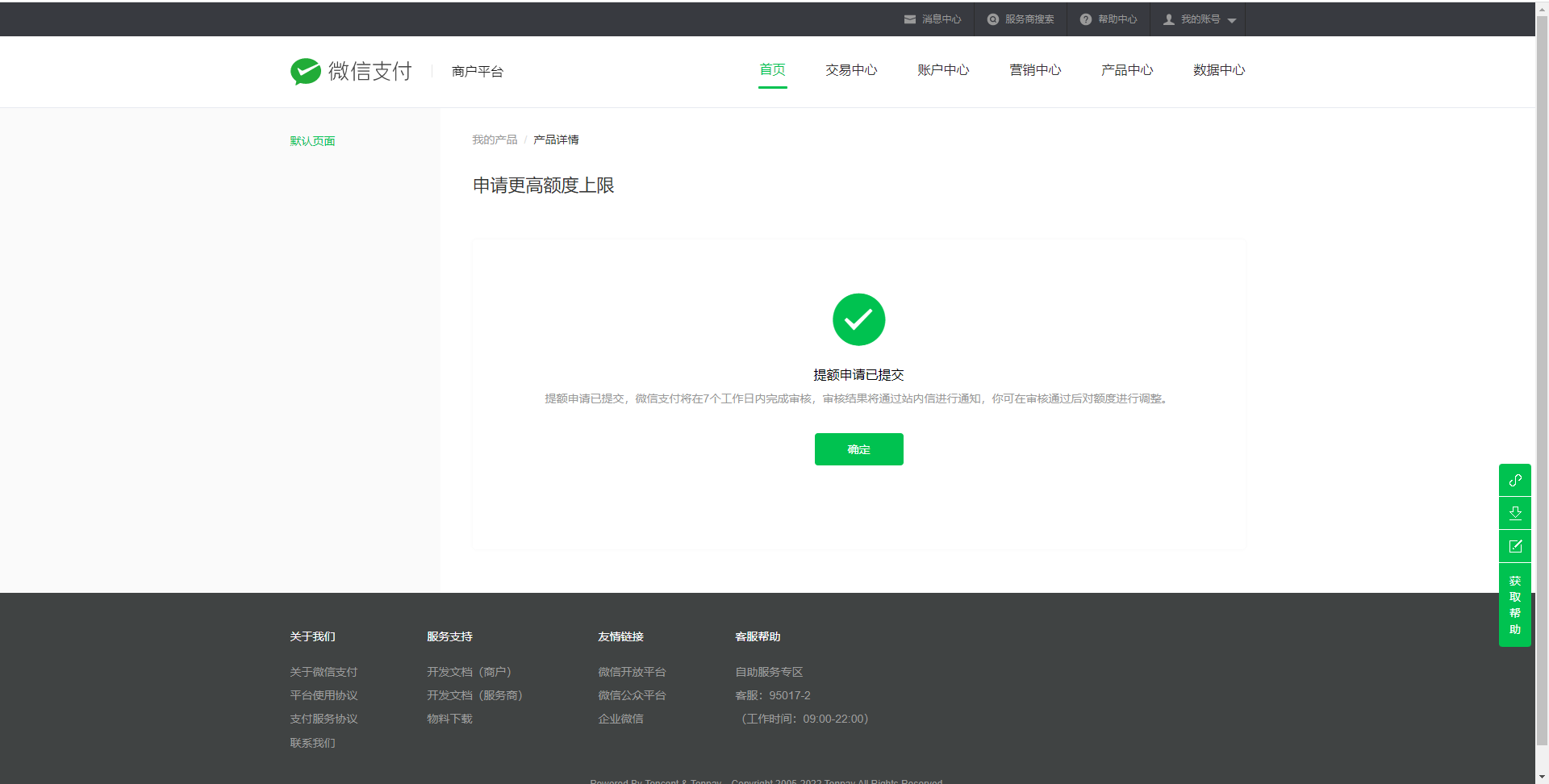1549x784 pixels.
Task: Open the 获取帮助 floating button
Action: pyautogui.click(x=1515, y=605)
